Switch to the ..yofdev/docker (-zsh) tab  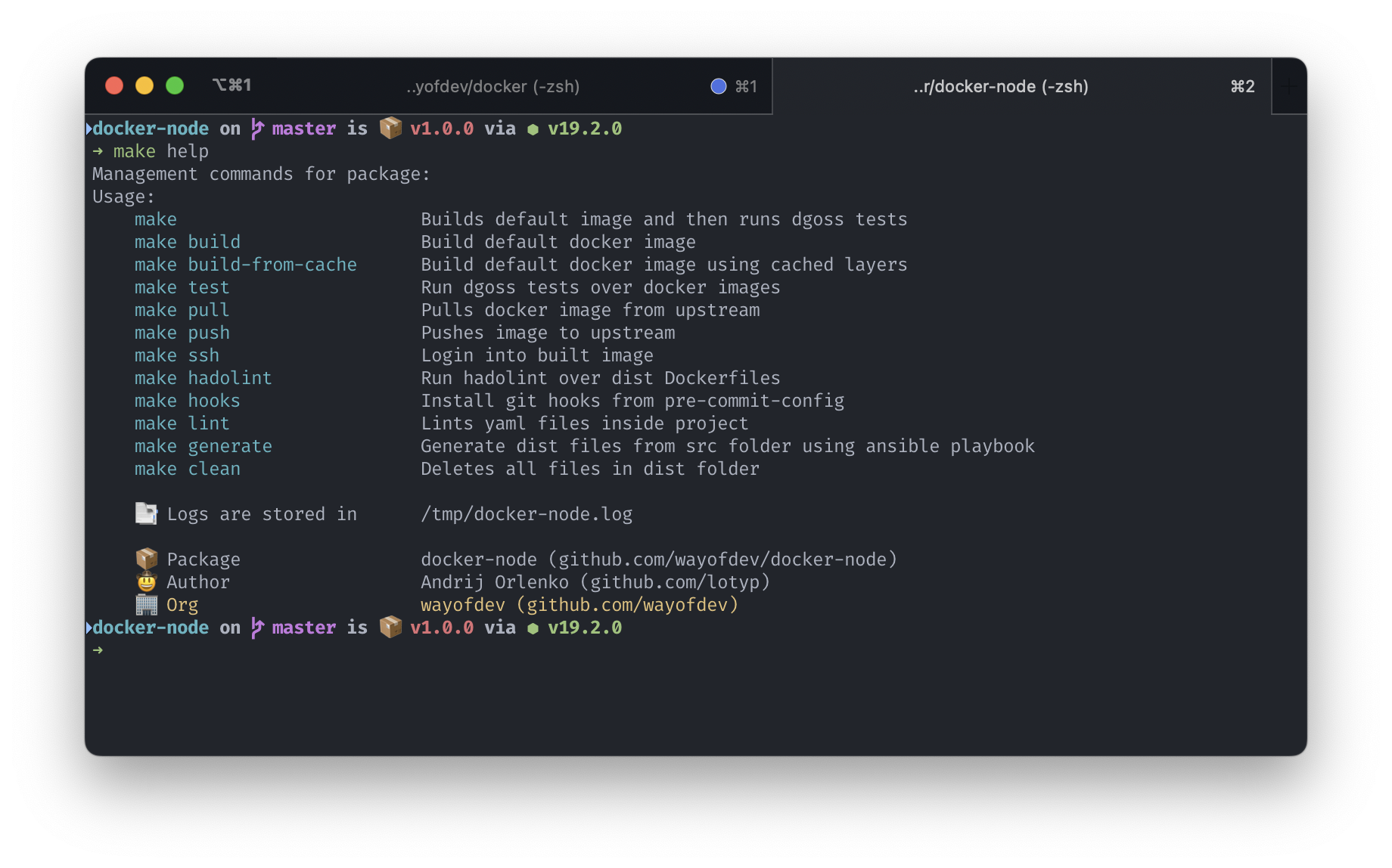point(492,86)
